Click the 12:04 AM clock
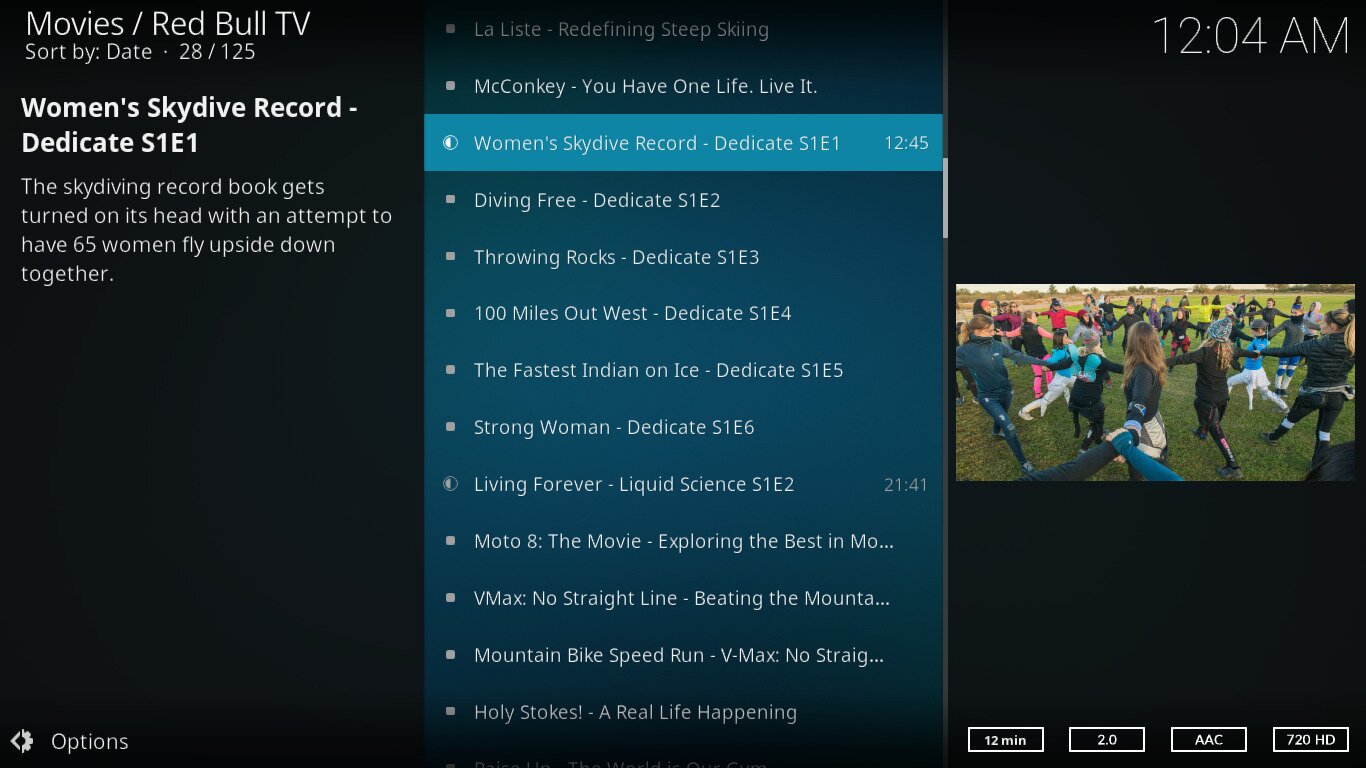The image size is (1366, 768). coord(1251,37)
